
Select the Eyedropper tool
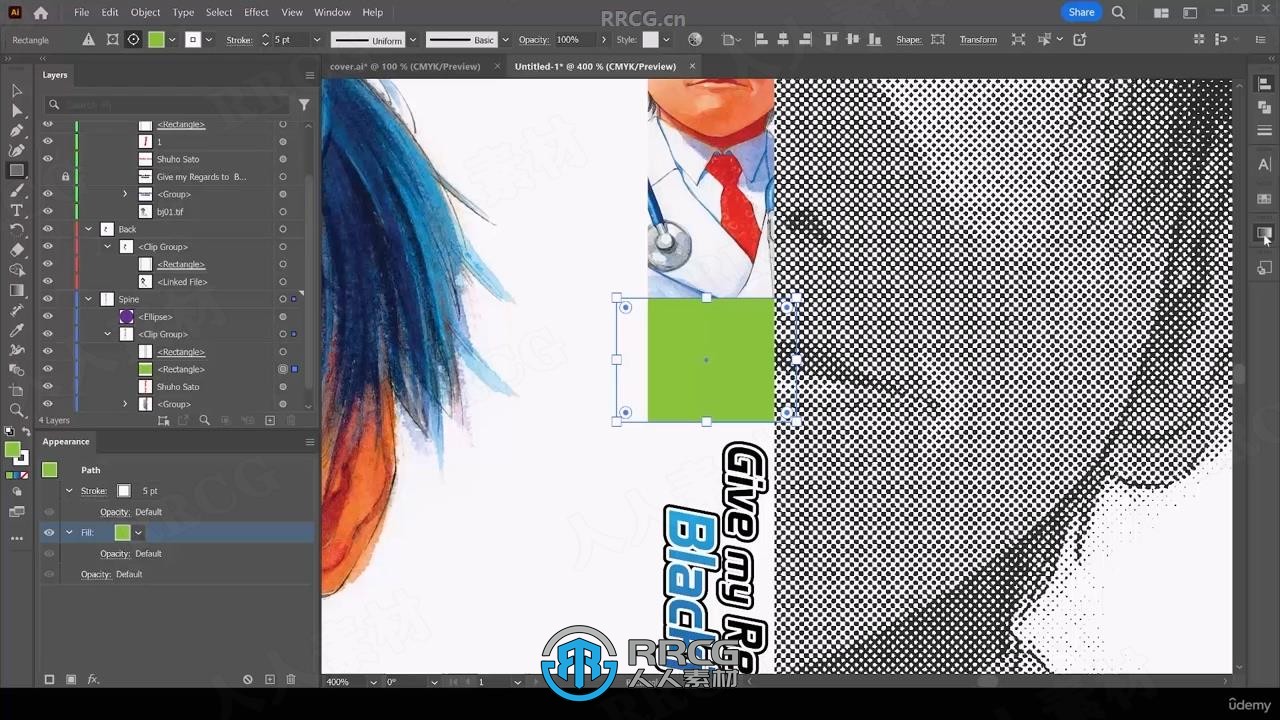coord(17,331)
